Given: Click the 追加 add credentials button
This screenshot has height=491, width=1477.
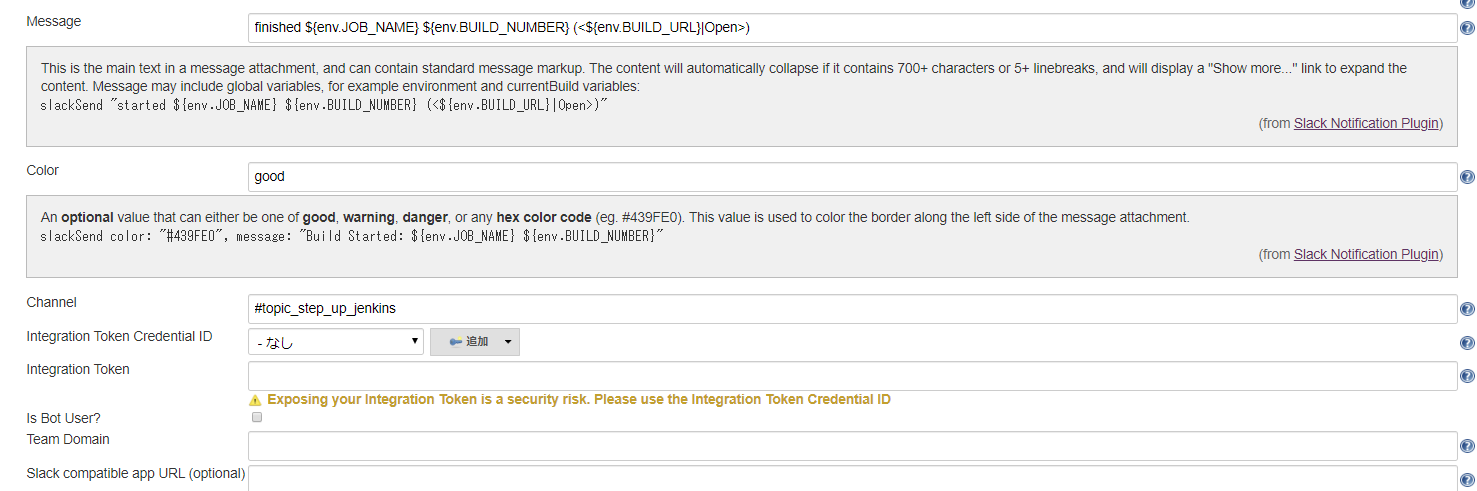Looking at the screenshot, I should pos(468,342).
